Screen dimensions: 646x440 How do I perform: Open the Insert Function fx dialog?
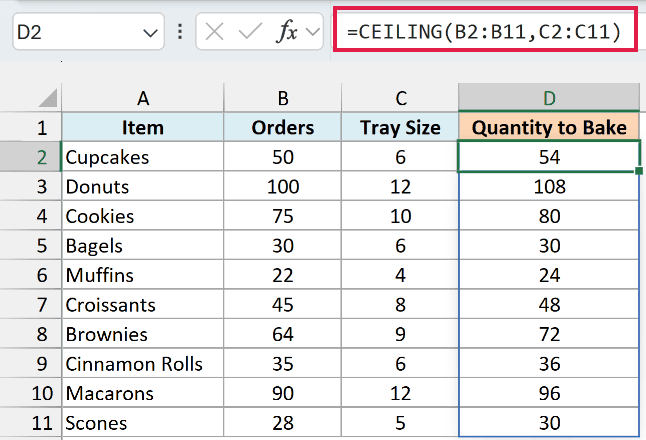287,32
